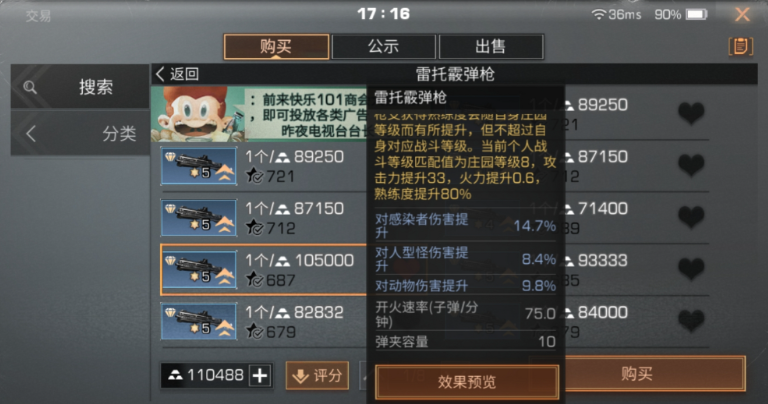Switch to the 出售 tab
The image size is (768, 404).
coord(491,47)
